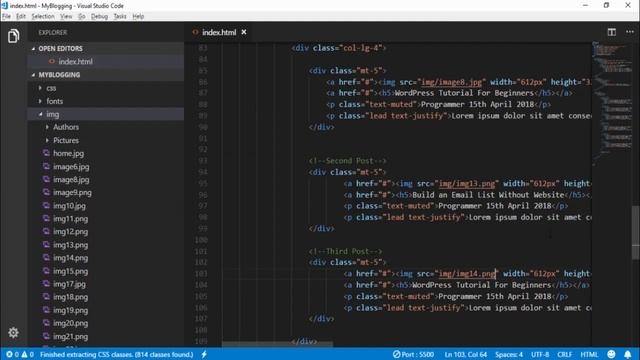640x360 pixels.
Task: Open the feedback smiley icon
Action: [x=611, y=354]
